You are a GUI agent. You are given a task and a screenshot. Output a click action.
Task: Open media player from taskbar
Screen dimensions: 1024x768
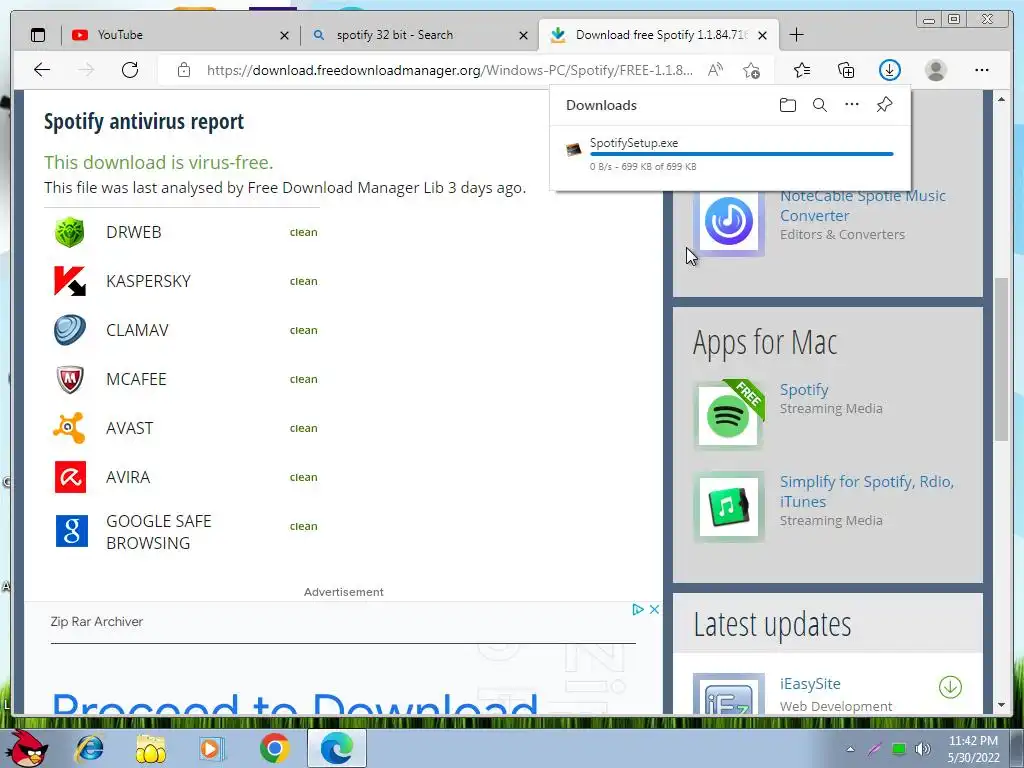point(212,748)
